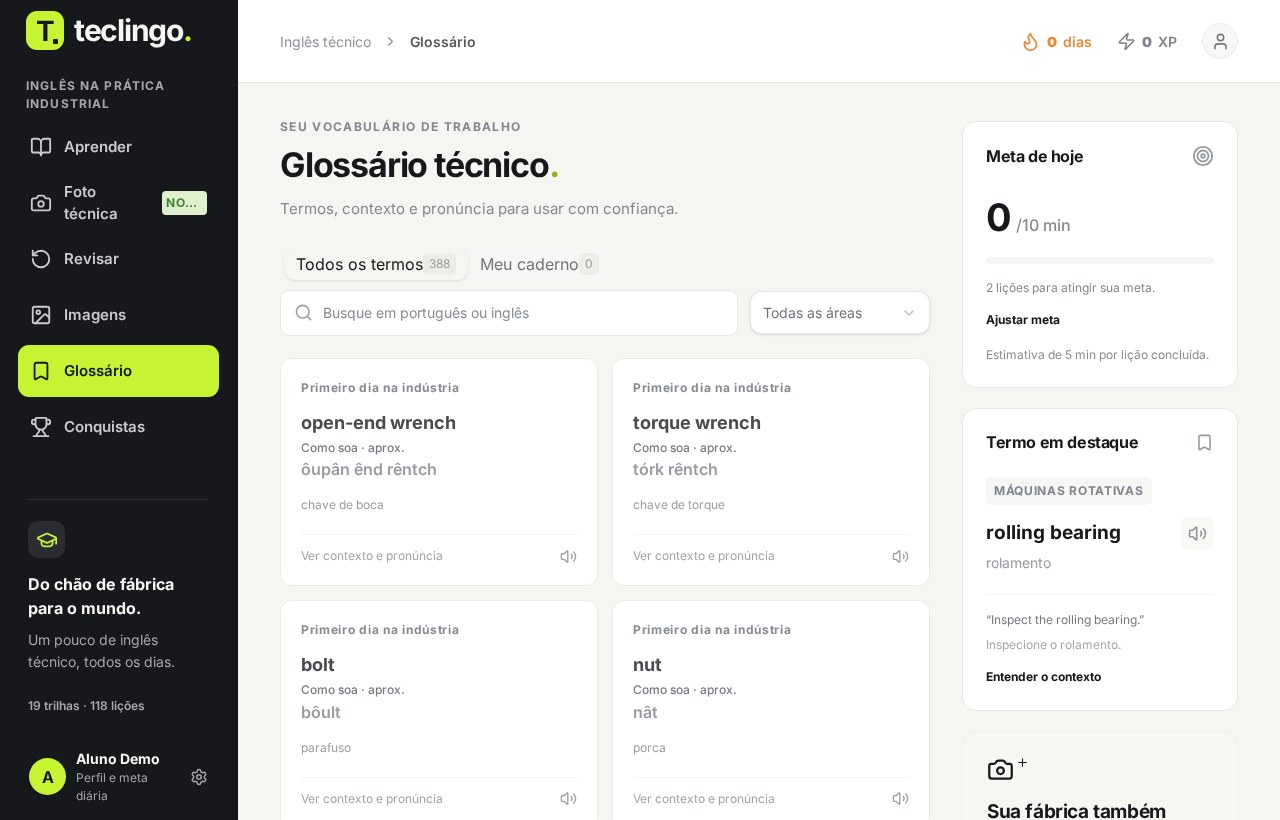
Task: Open the Todas as áreas dropdown
Action: tap(840, 313)
